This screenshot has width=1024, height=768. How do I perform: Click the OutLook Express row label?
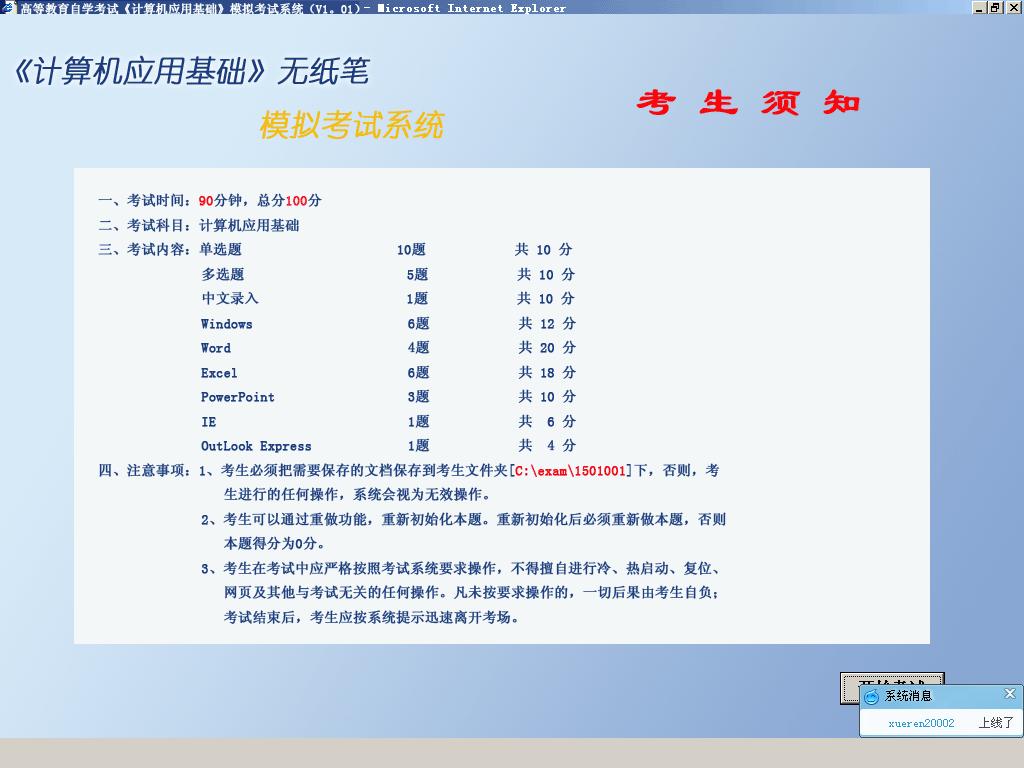tap(256, 446)
